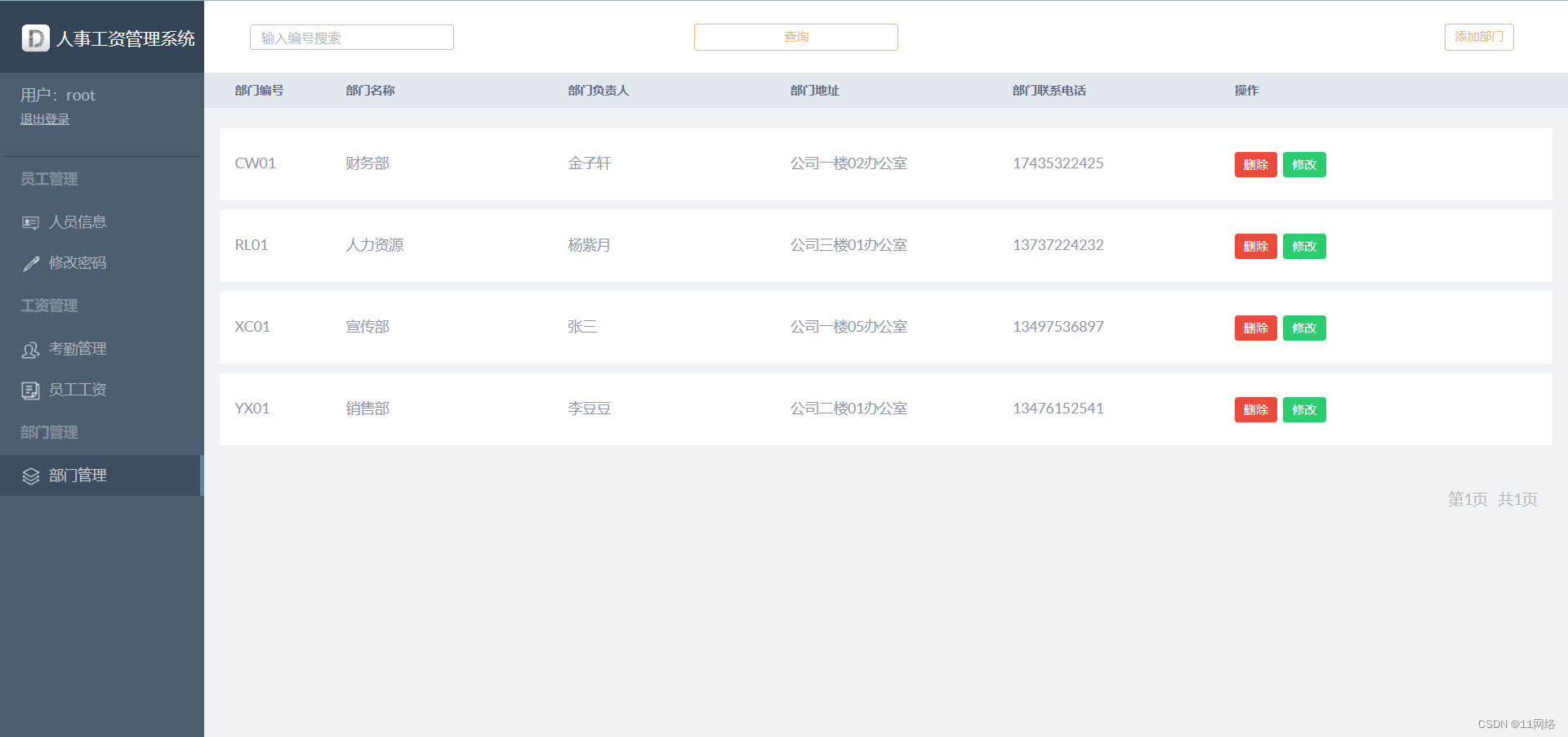Click the 工资管理 section heading
Viewport: 1568px width, 737px height.
(x=49, y=306)
